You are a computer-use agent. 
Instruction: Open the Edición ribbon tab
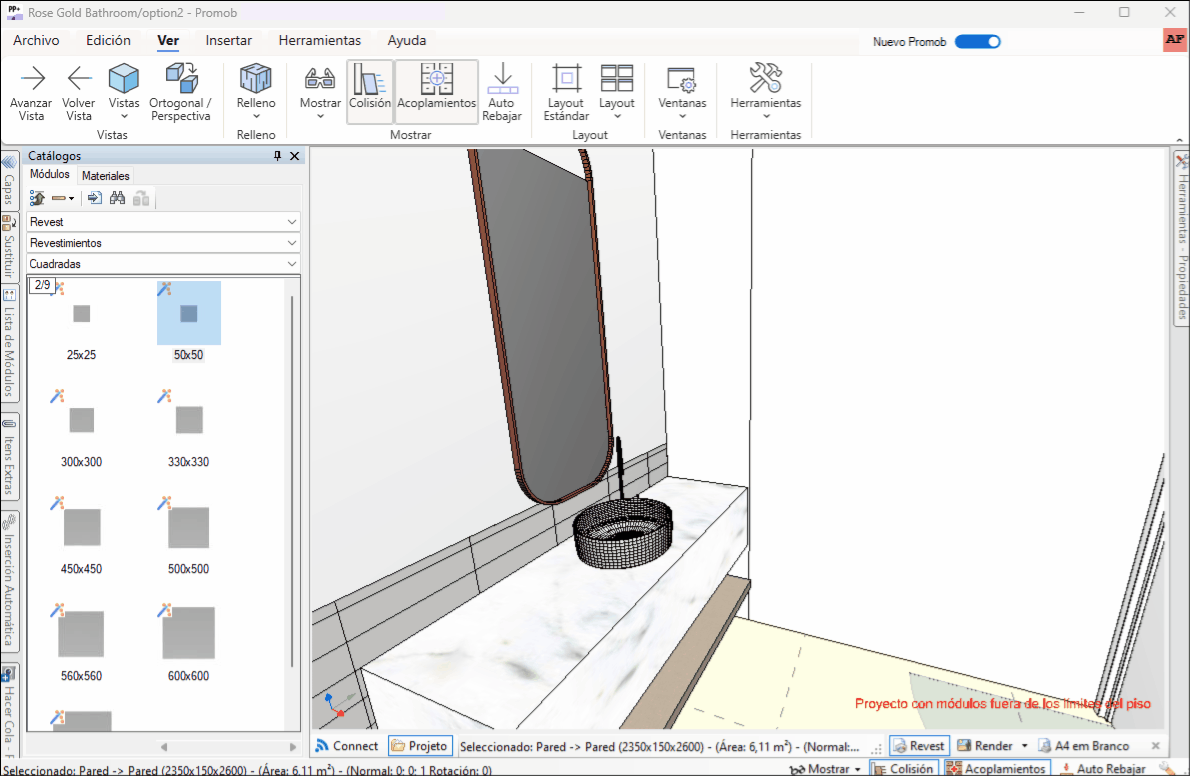109,40
